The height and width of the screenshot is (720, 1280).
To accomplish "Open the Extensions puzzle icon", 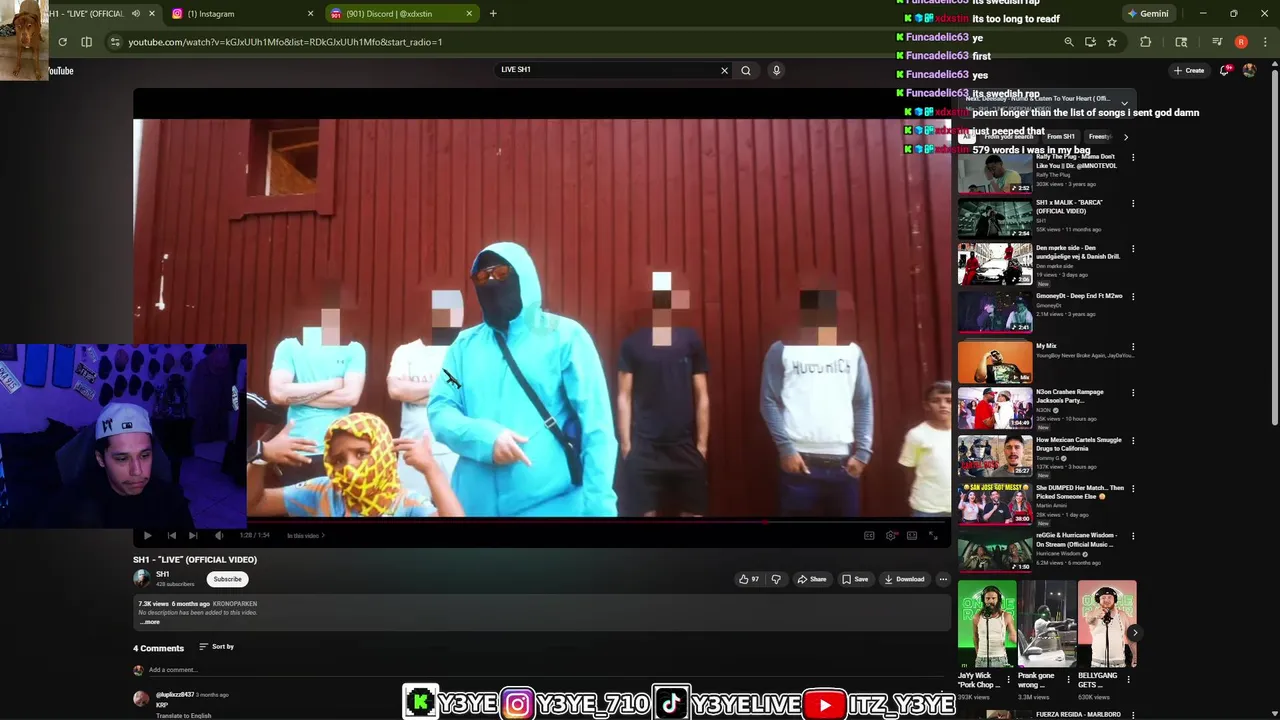I will tap(1146, 42).
